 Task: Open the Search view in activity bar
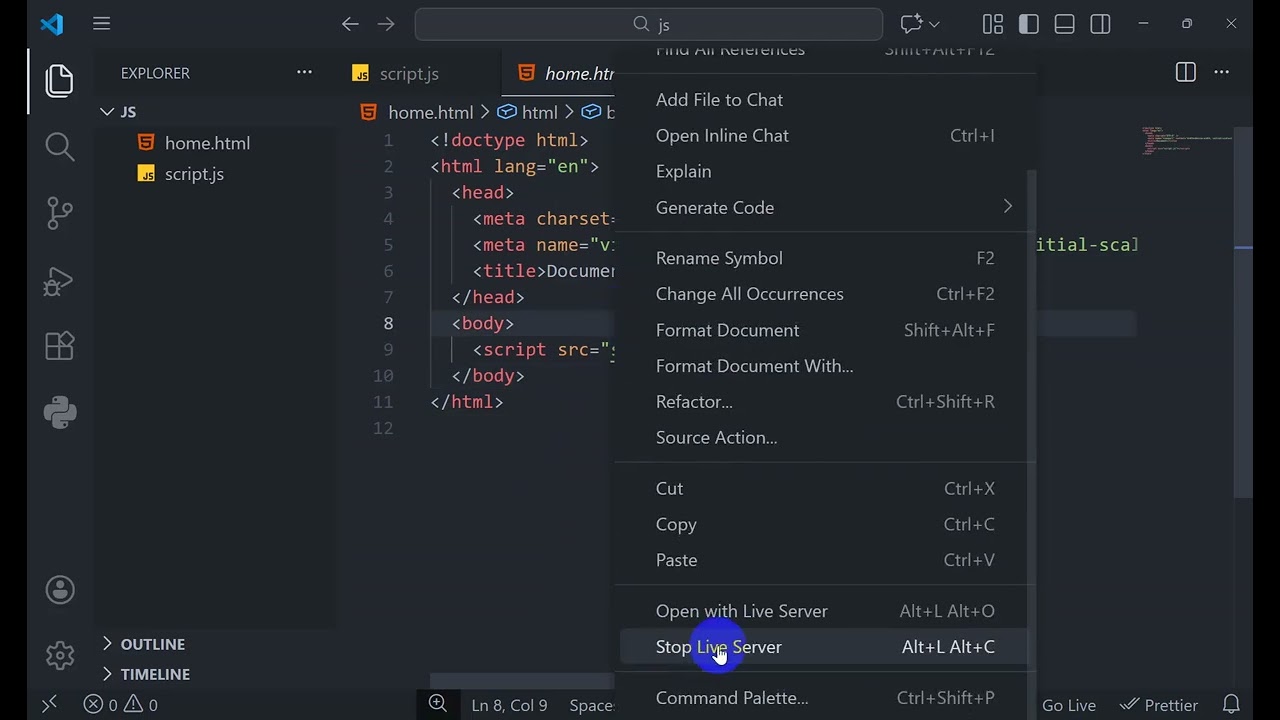tap(60, 147)
